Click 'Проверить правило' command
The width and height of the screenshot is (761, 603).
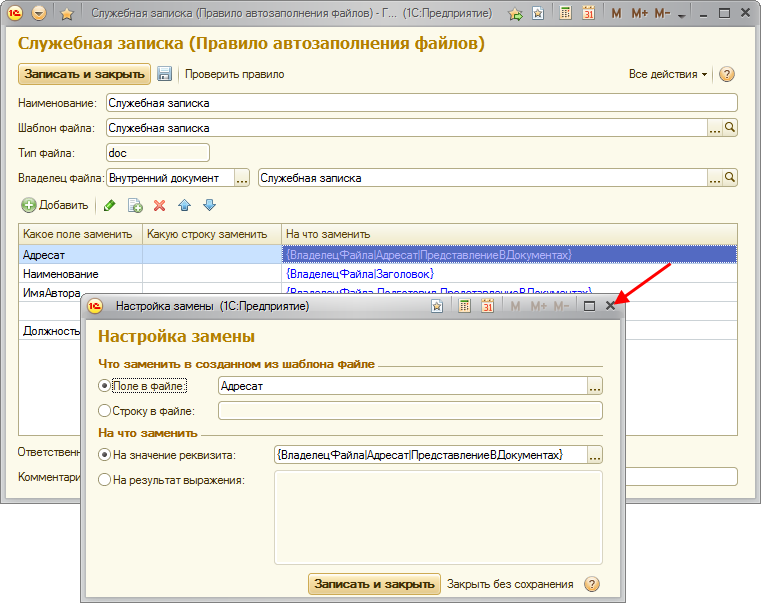coord(234,74)
